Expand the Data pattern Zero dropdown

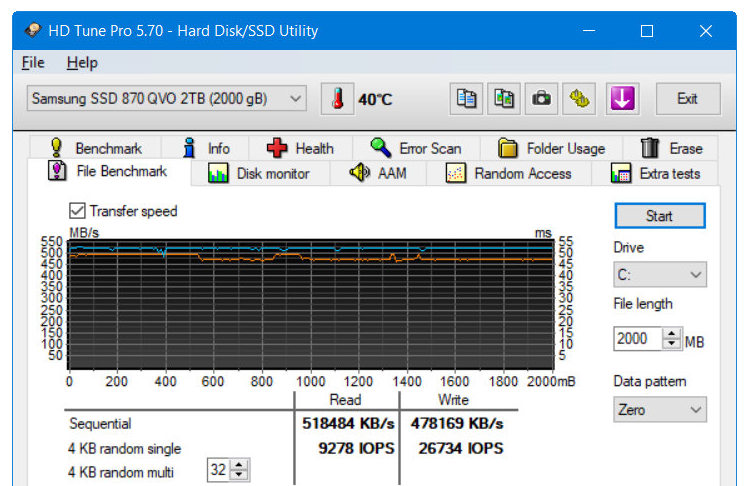[x=659, y=410]
